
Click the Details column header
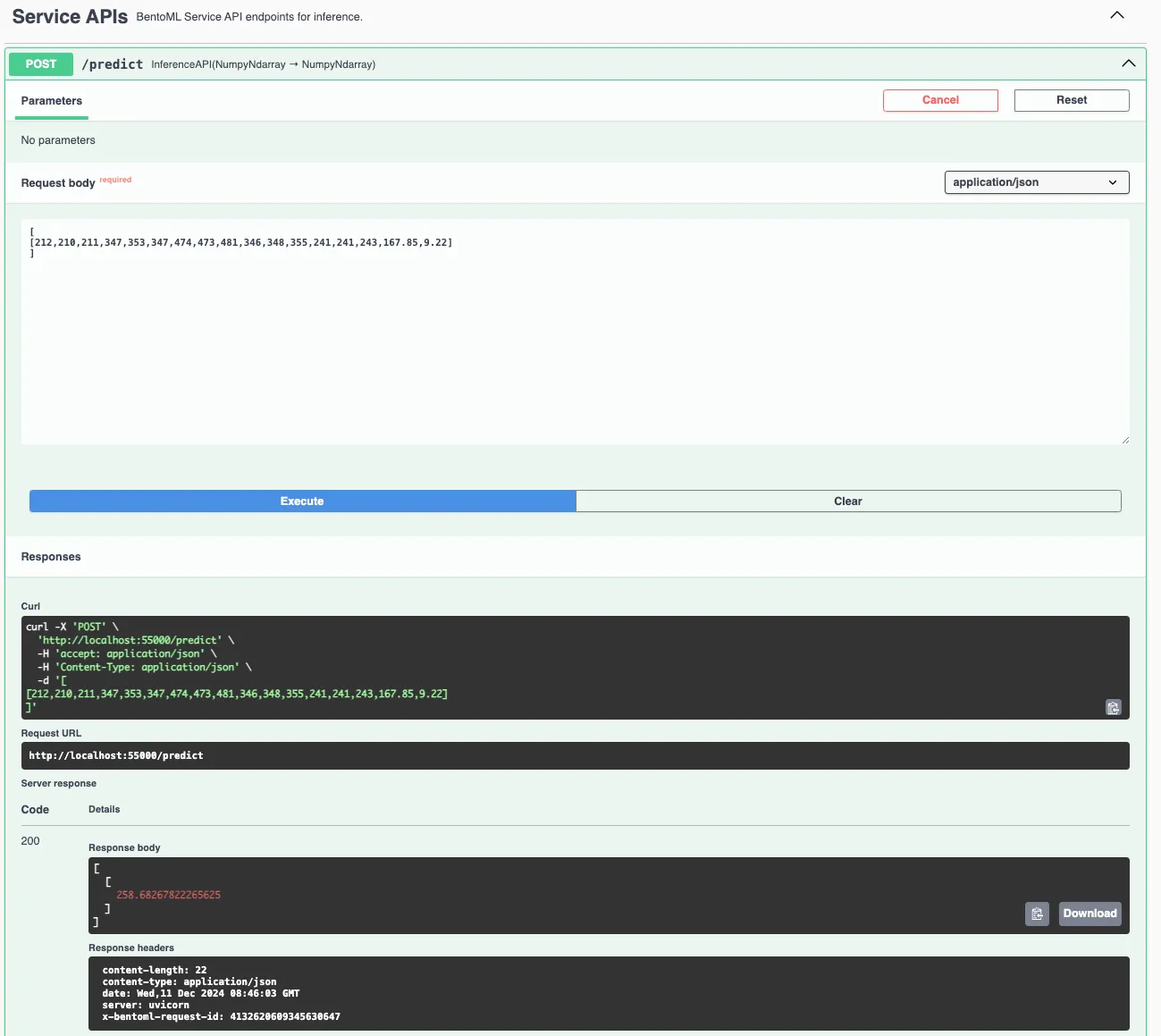104,810
